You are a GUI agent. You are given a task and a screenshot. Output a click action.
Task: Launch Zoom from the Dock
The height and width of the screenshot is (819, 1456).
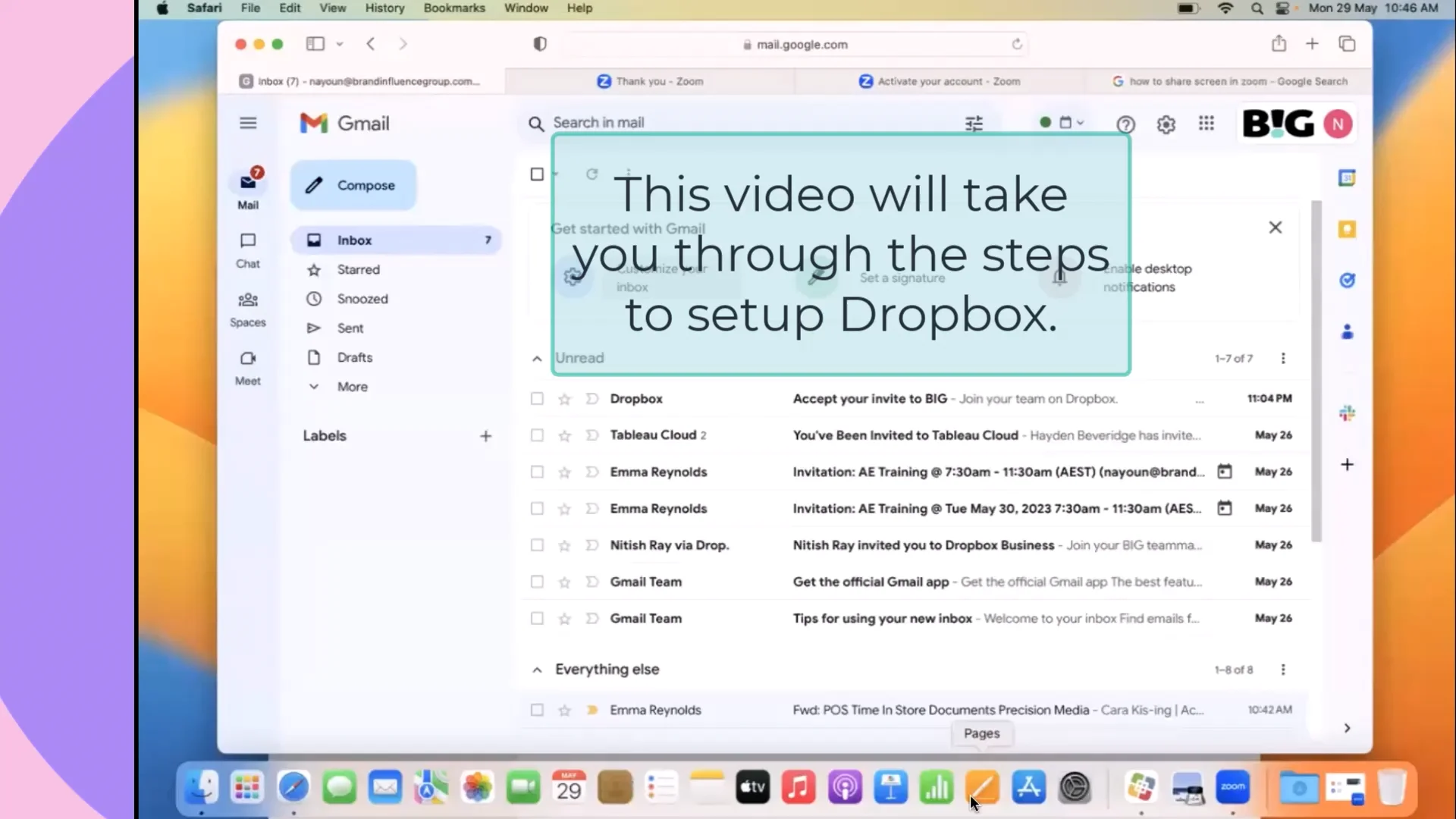(x=1233, y=787)
